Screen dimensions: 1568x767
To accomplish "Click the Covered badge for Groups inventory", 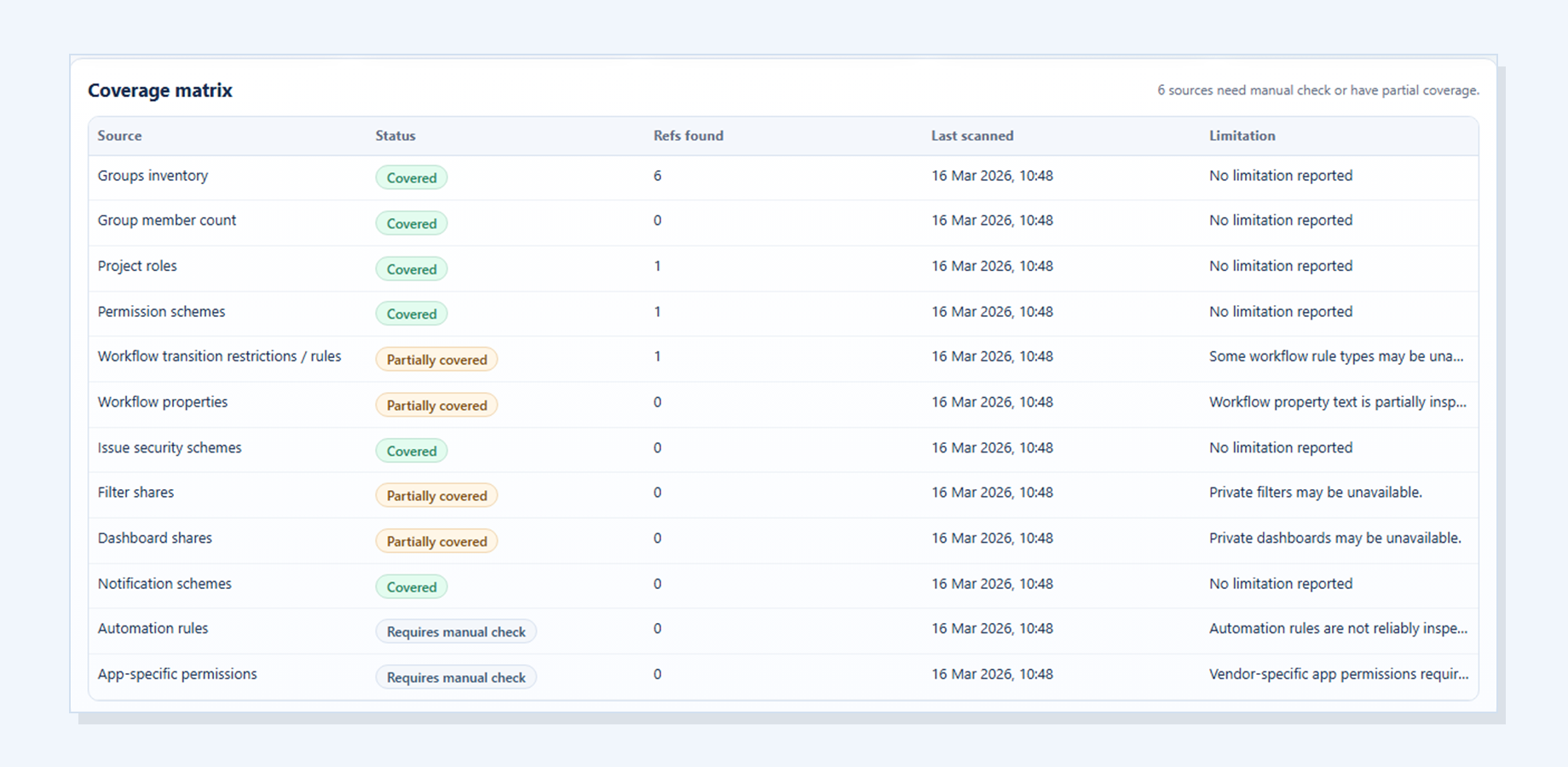I will [412, 177].
